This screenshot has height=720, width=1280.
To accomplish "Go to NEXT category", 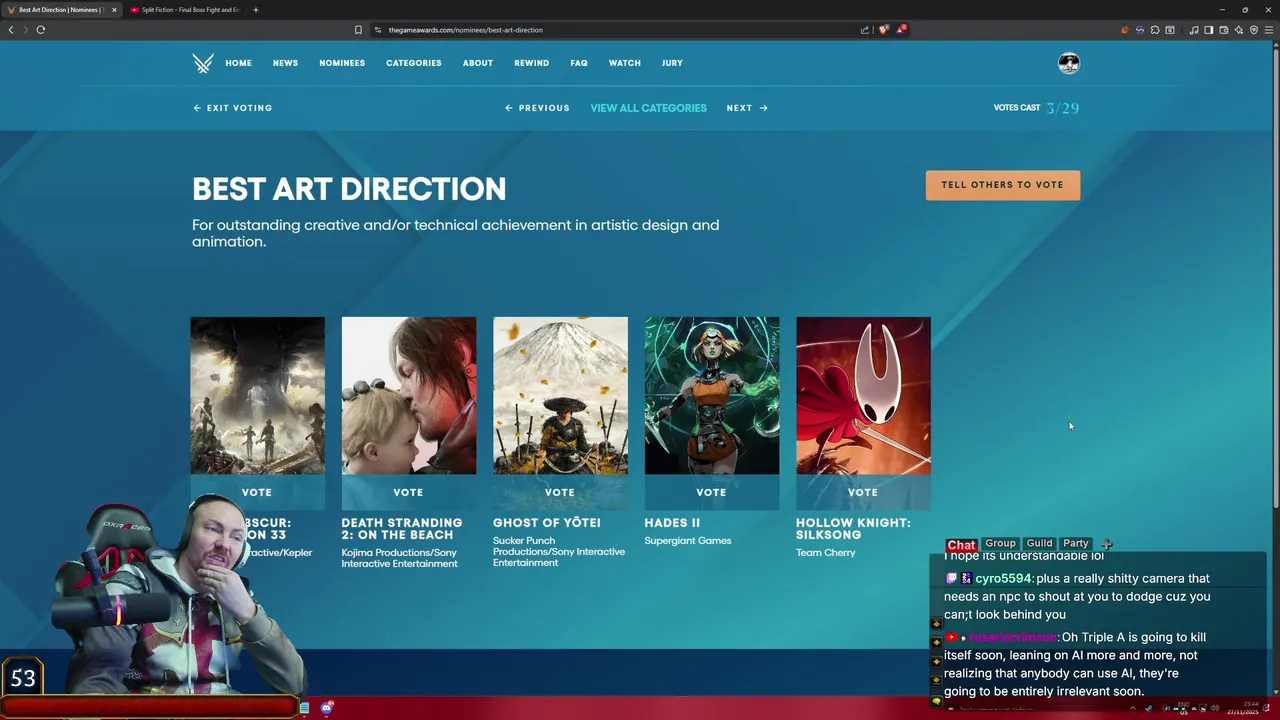I will coord(747,108).
